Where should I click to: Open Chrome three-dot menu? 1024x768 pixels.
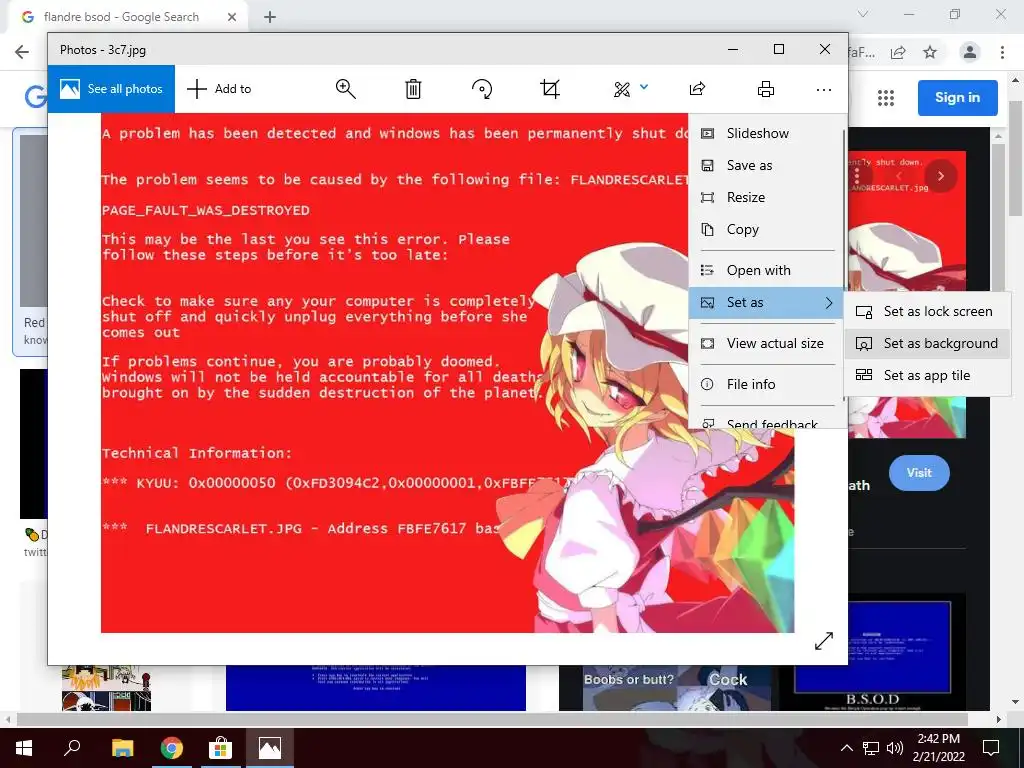pyautogui.click(x=1002, y=52)
